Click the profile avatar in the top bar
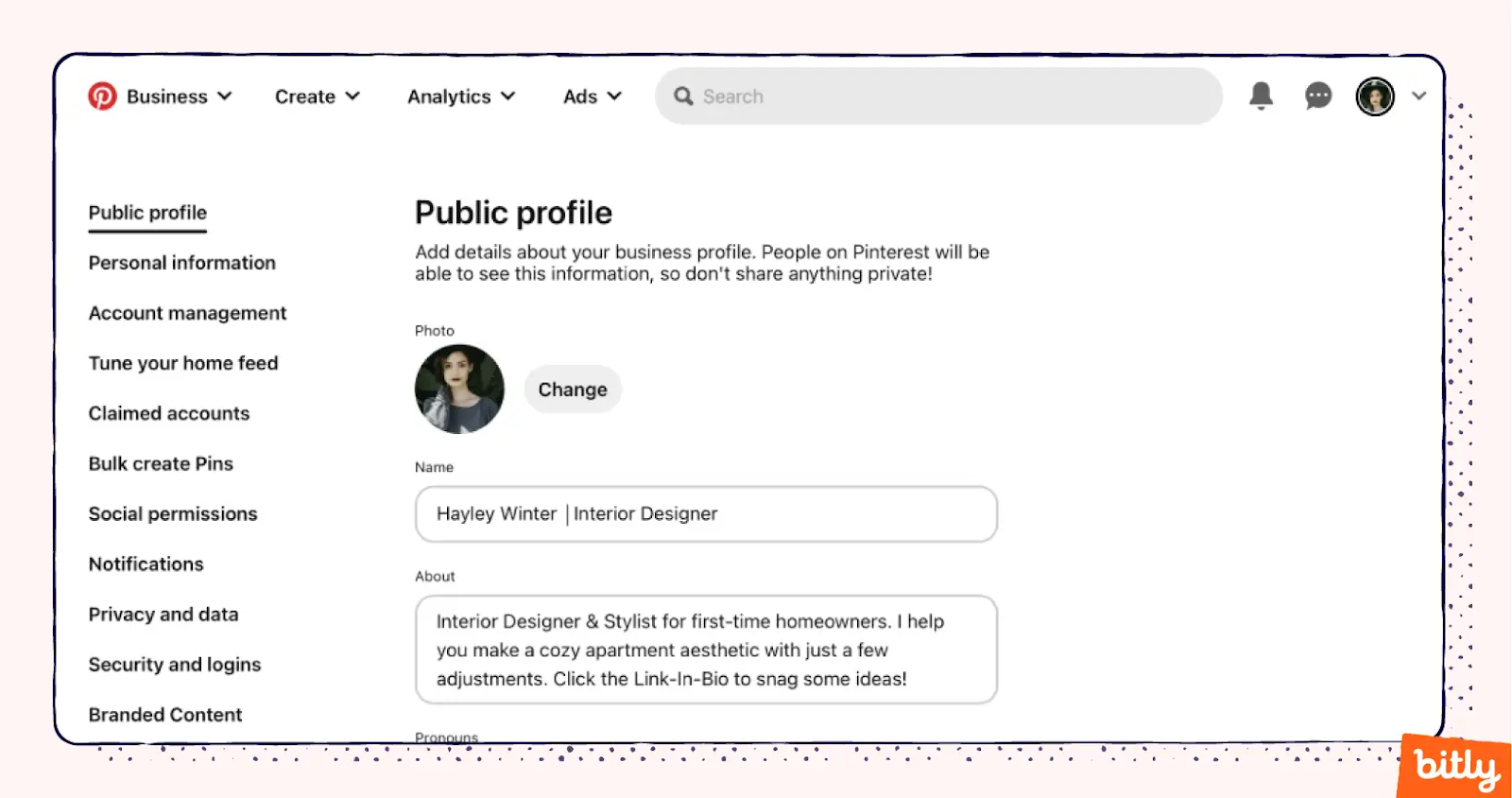The image size is (1512, 798). [1375, 96]
